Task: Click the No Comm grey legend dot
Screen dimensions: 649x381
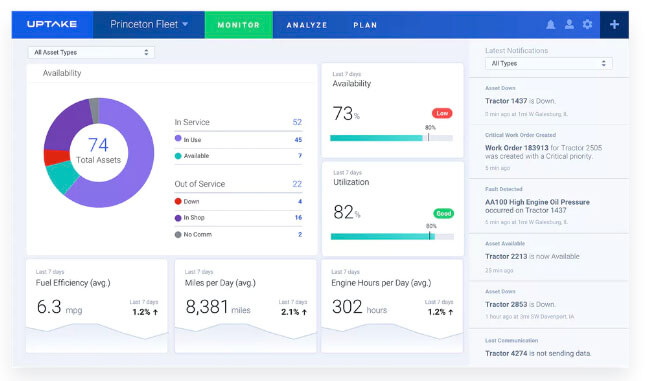Action: pos(178,235)
